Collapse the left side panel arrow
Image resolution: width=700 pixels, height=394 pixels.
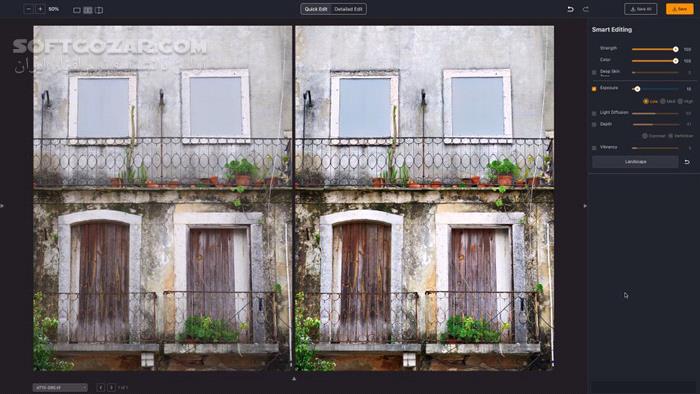[2, 206]
